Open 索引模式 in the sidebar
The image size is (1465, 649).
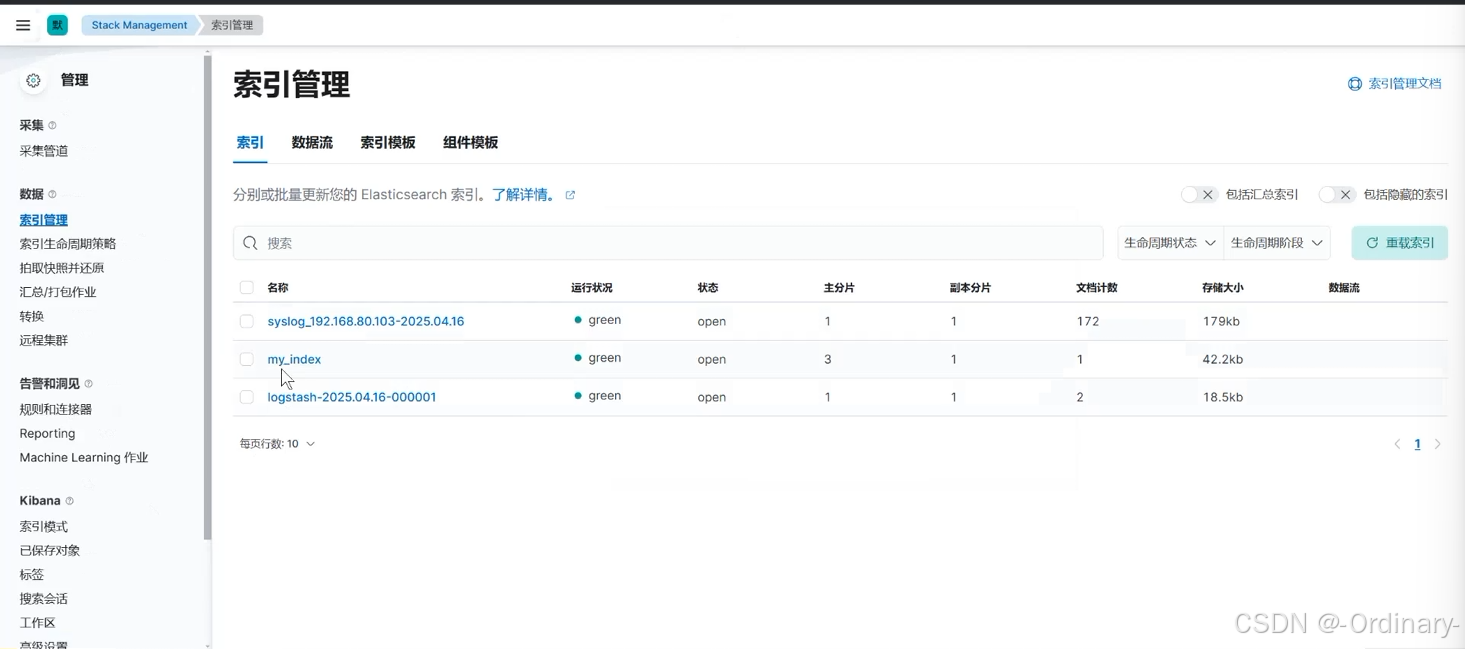click(44, 526)
